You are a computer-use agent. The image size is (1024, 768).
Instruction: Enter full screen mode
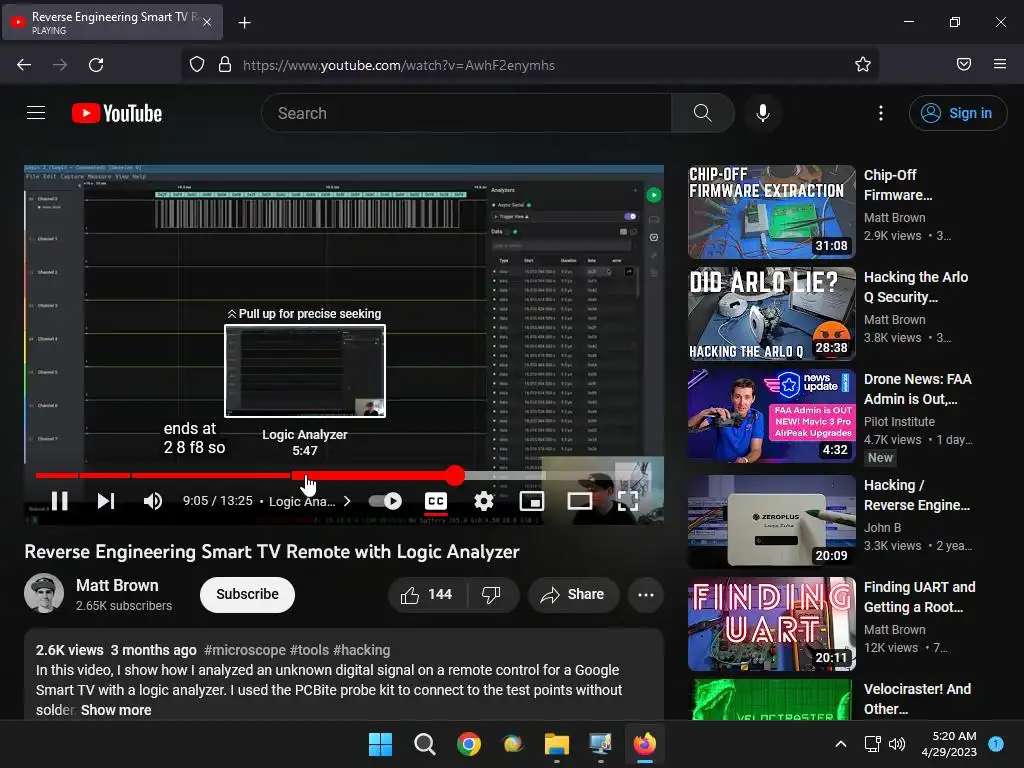point(628,501)
